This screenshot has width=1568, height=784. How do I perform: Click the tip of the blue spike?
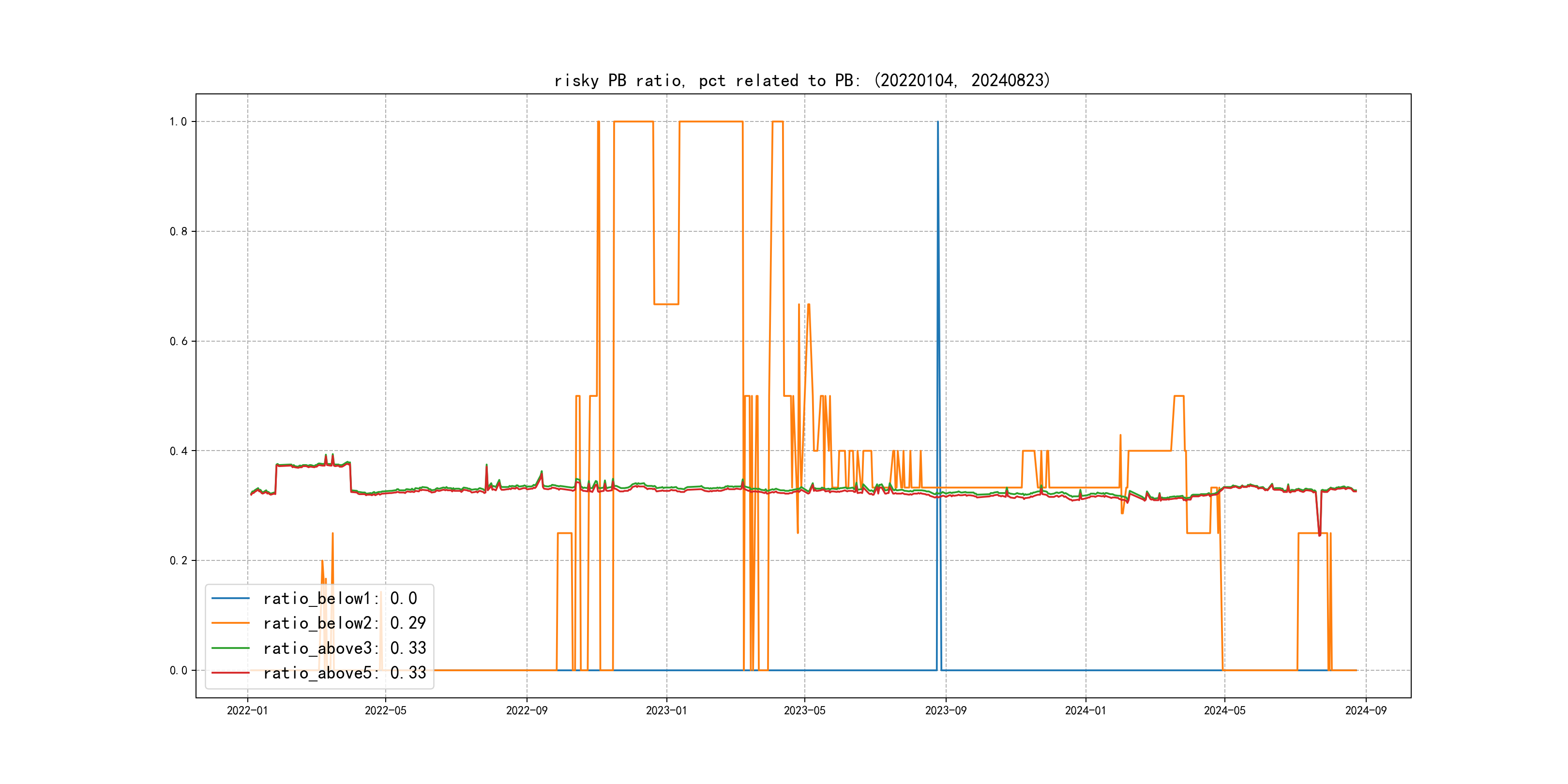click(937, 122)
